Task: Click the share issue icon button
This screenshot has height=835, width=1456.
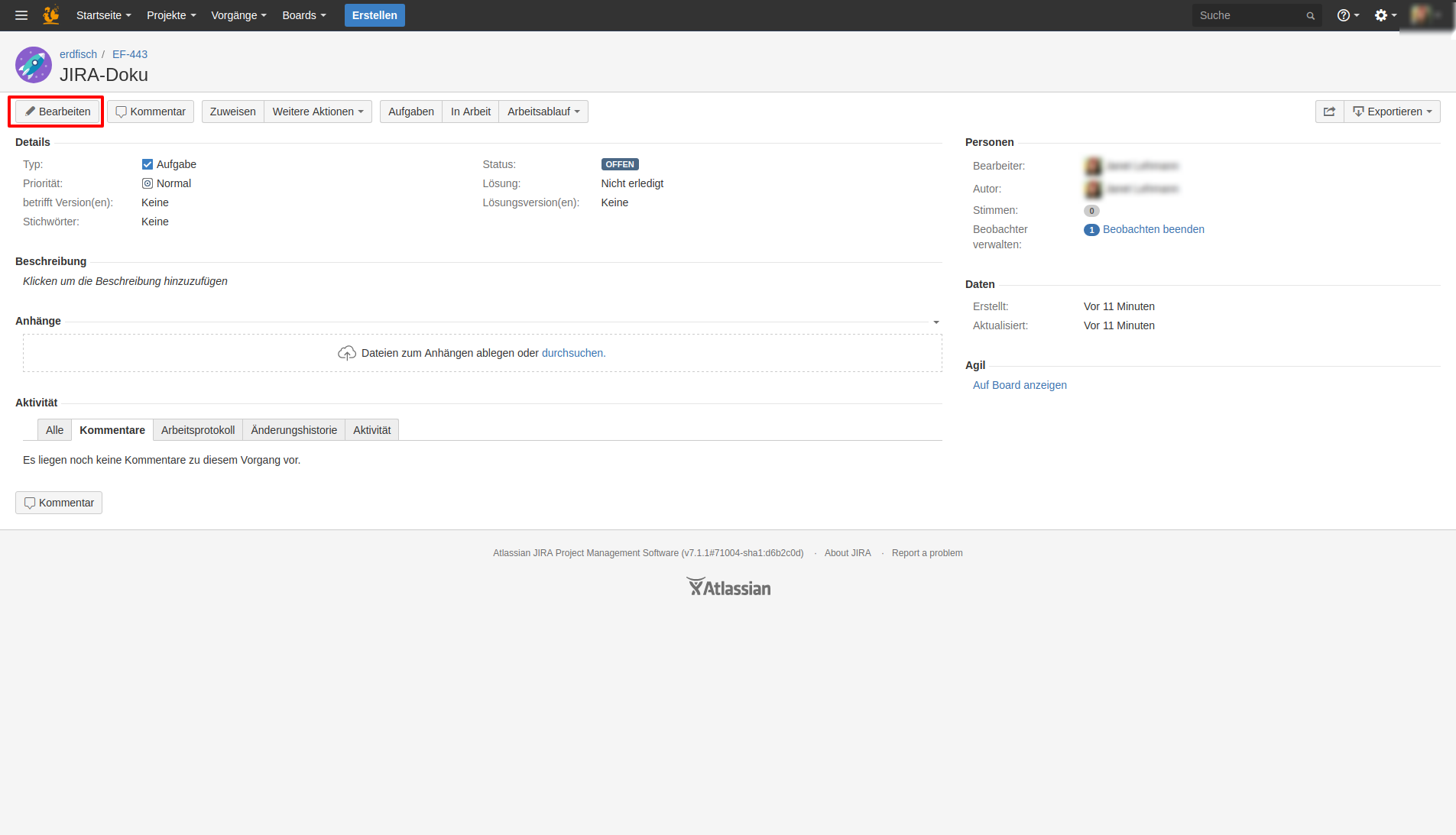Action: (1330, 112)
